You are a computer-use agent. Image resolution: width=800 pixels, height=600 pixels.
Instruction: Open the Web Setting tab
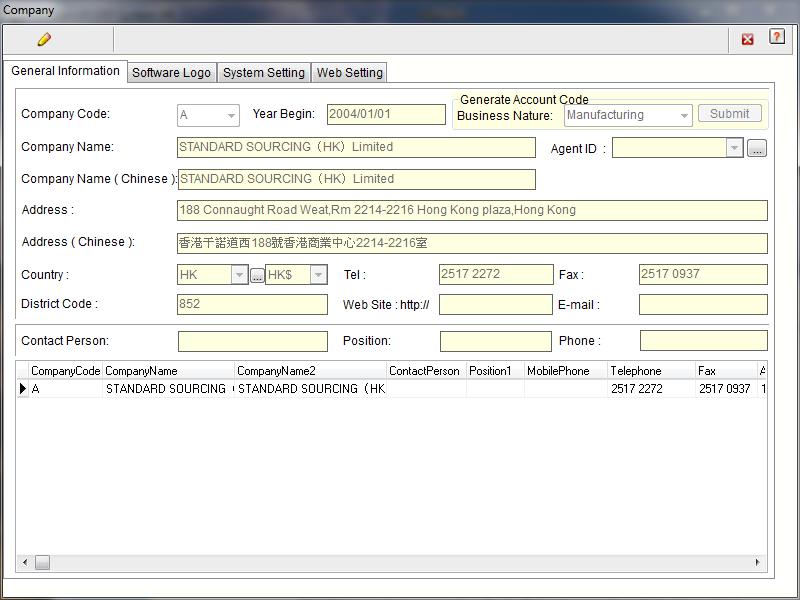click(x=349, y=72)
